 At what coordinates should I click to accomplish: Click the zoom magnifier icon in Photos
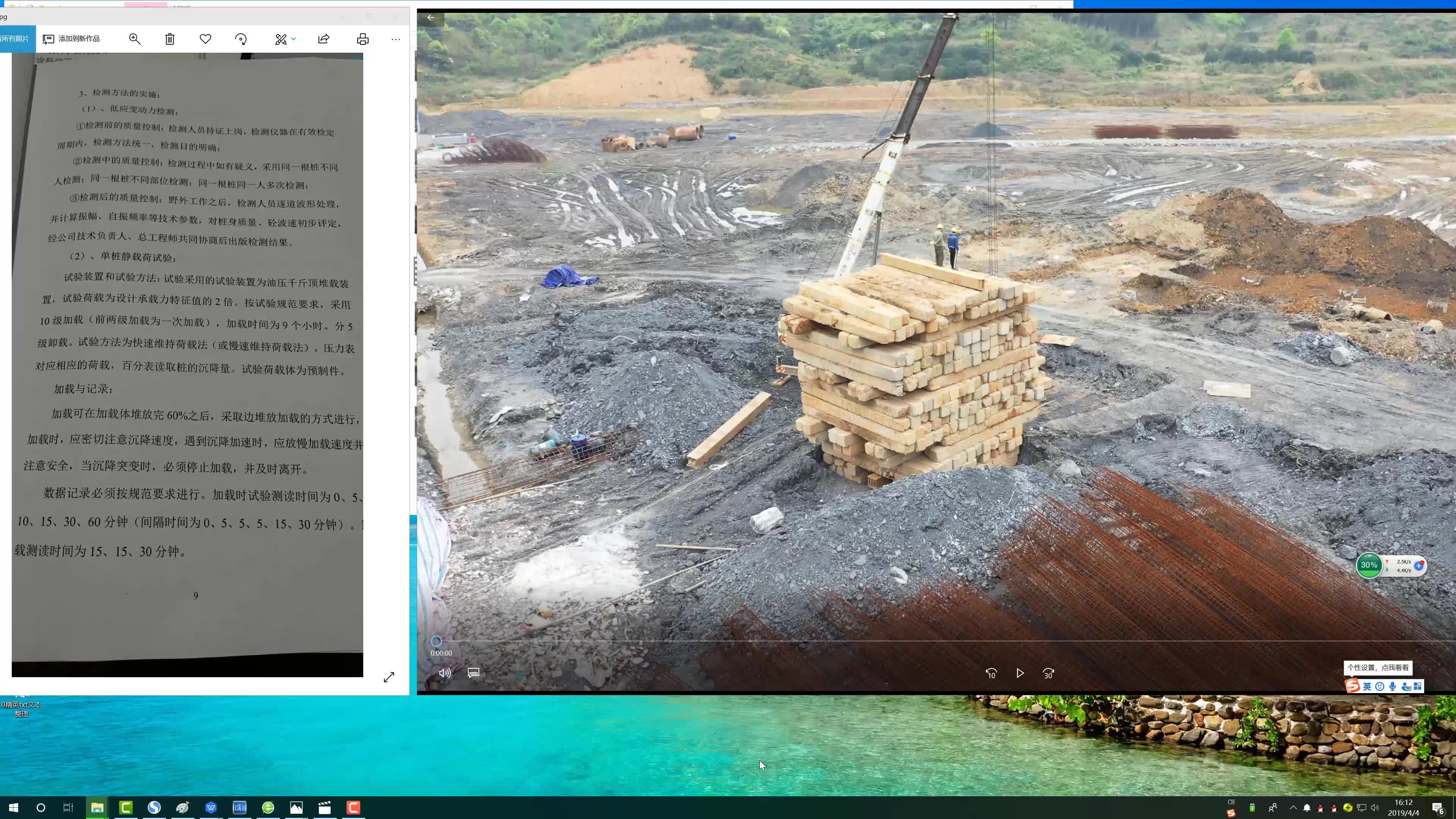point(135,39)
